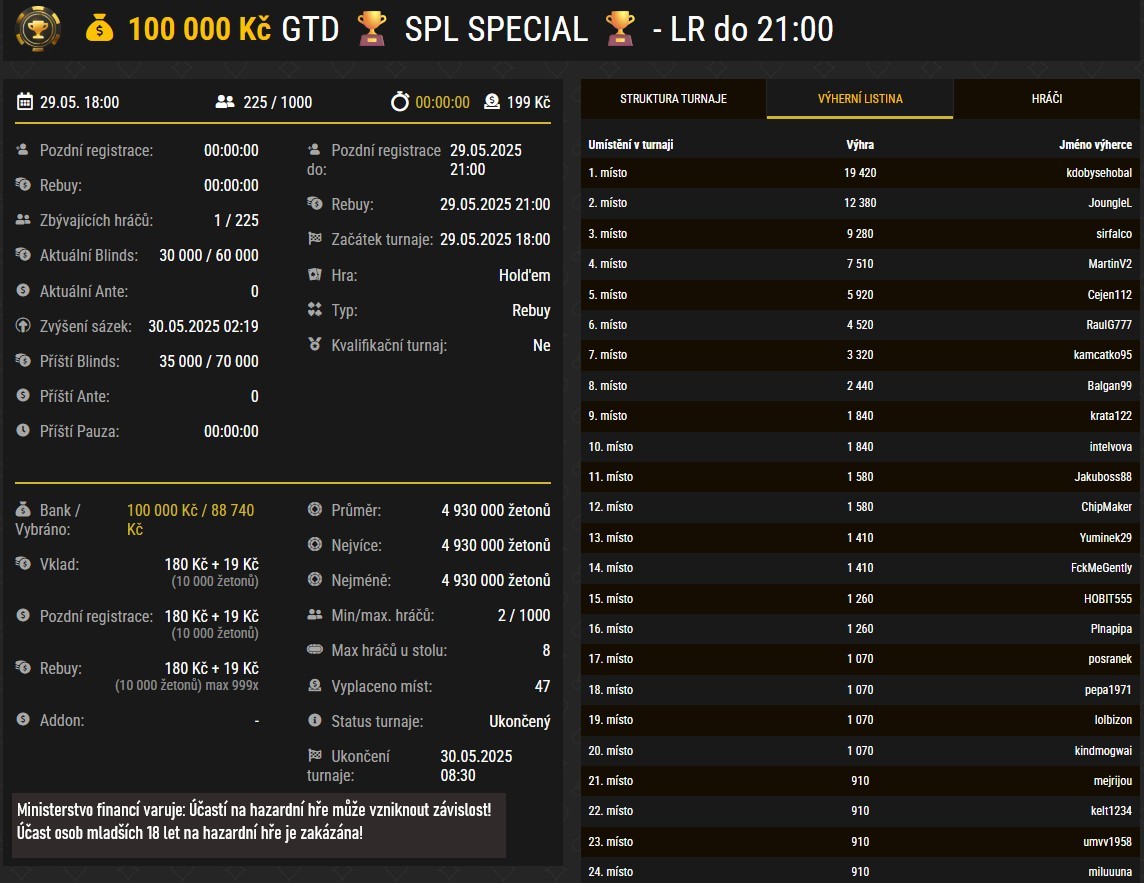Click the Jméno výherce column header

click(x=1095, y=145)
